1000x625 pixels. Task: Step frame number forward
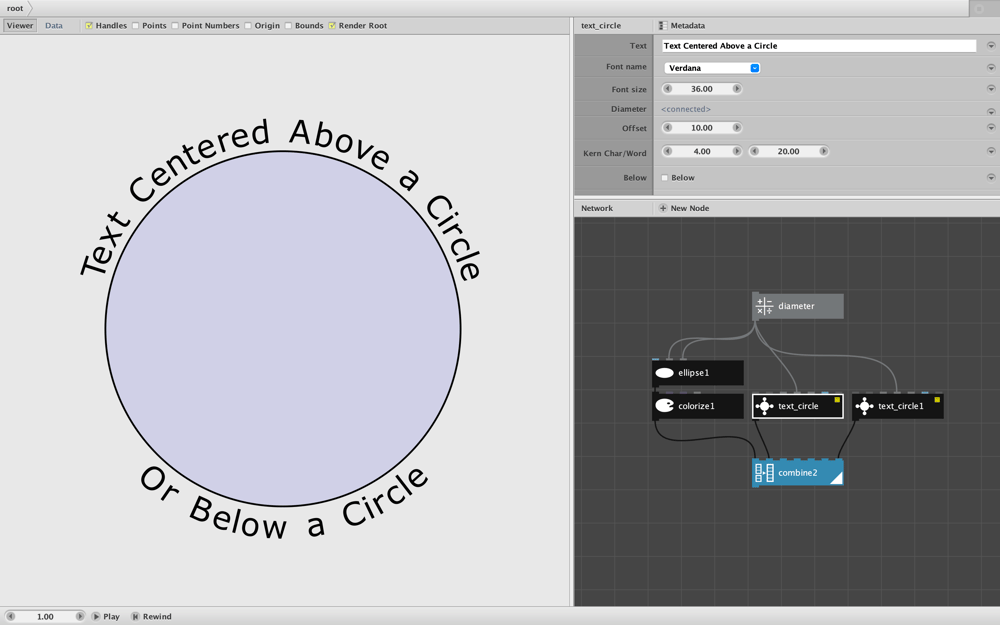[80, 616]
